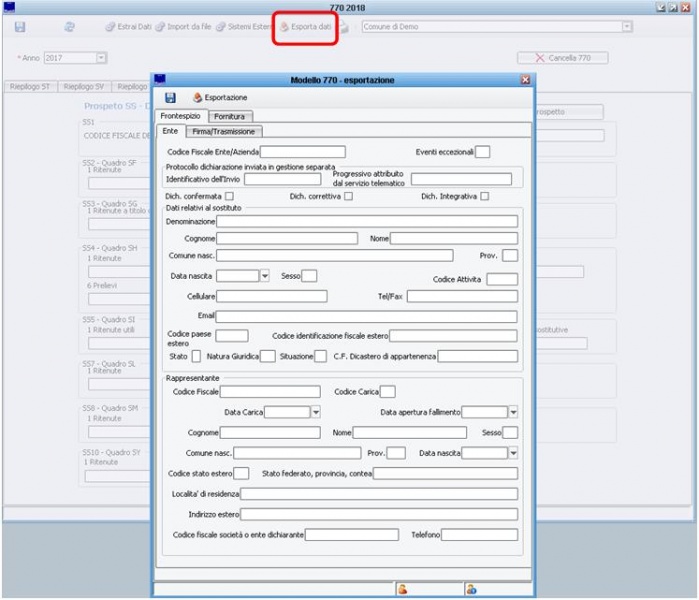The height and width of the screenshot is (600, 699).
Task: Open the Comune di Demo dropdown
Action: tap(627, 27)
